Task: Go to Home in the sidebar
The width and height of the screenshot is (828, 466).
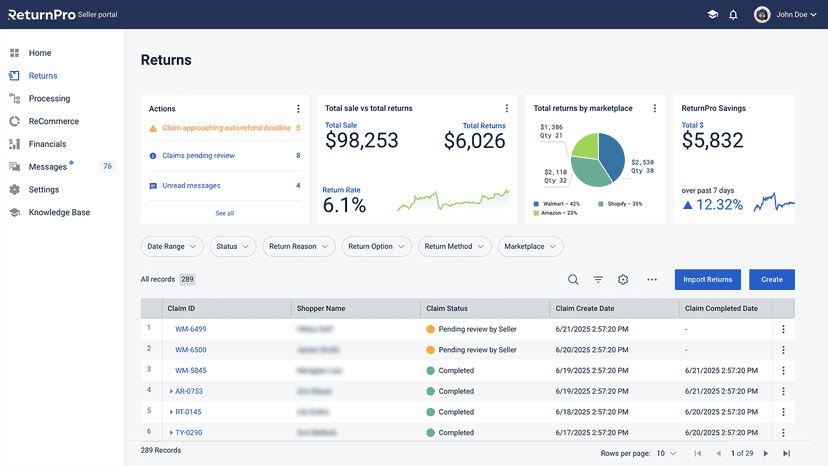Action: tap(40, 53)
